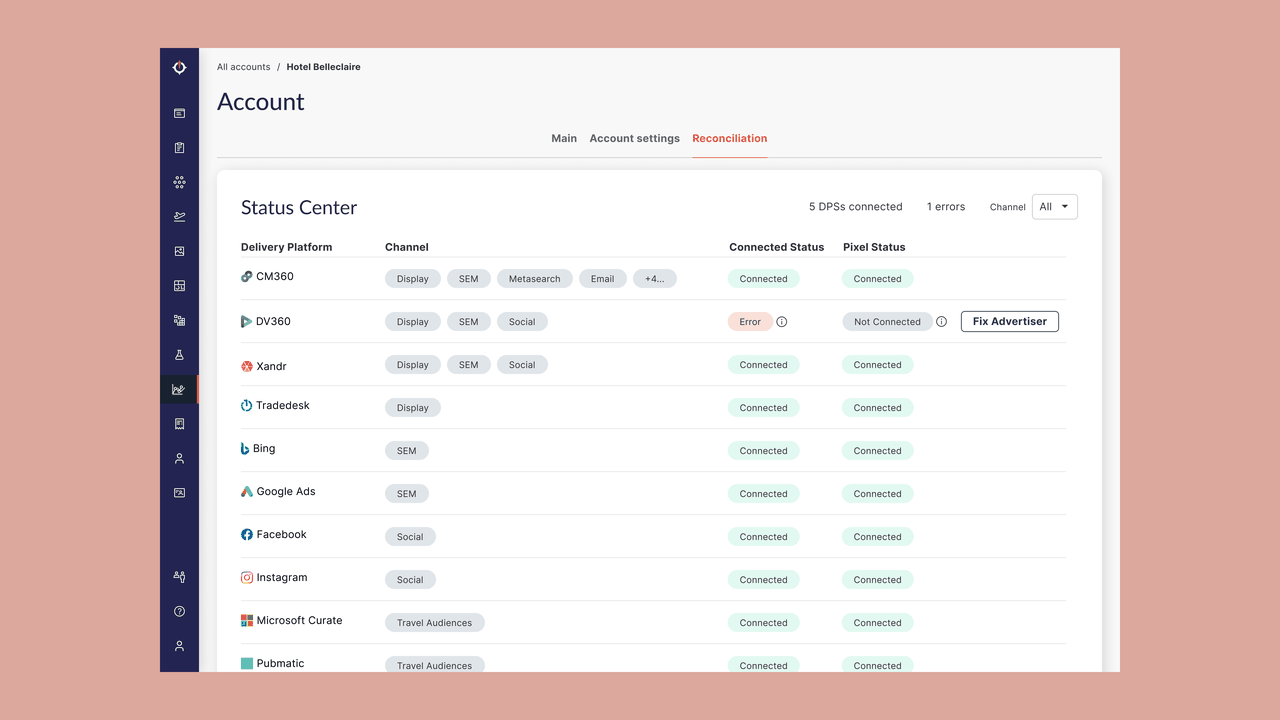
Task: Open the help question mark icon
Action: click(179, 611)
